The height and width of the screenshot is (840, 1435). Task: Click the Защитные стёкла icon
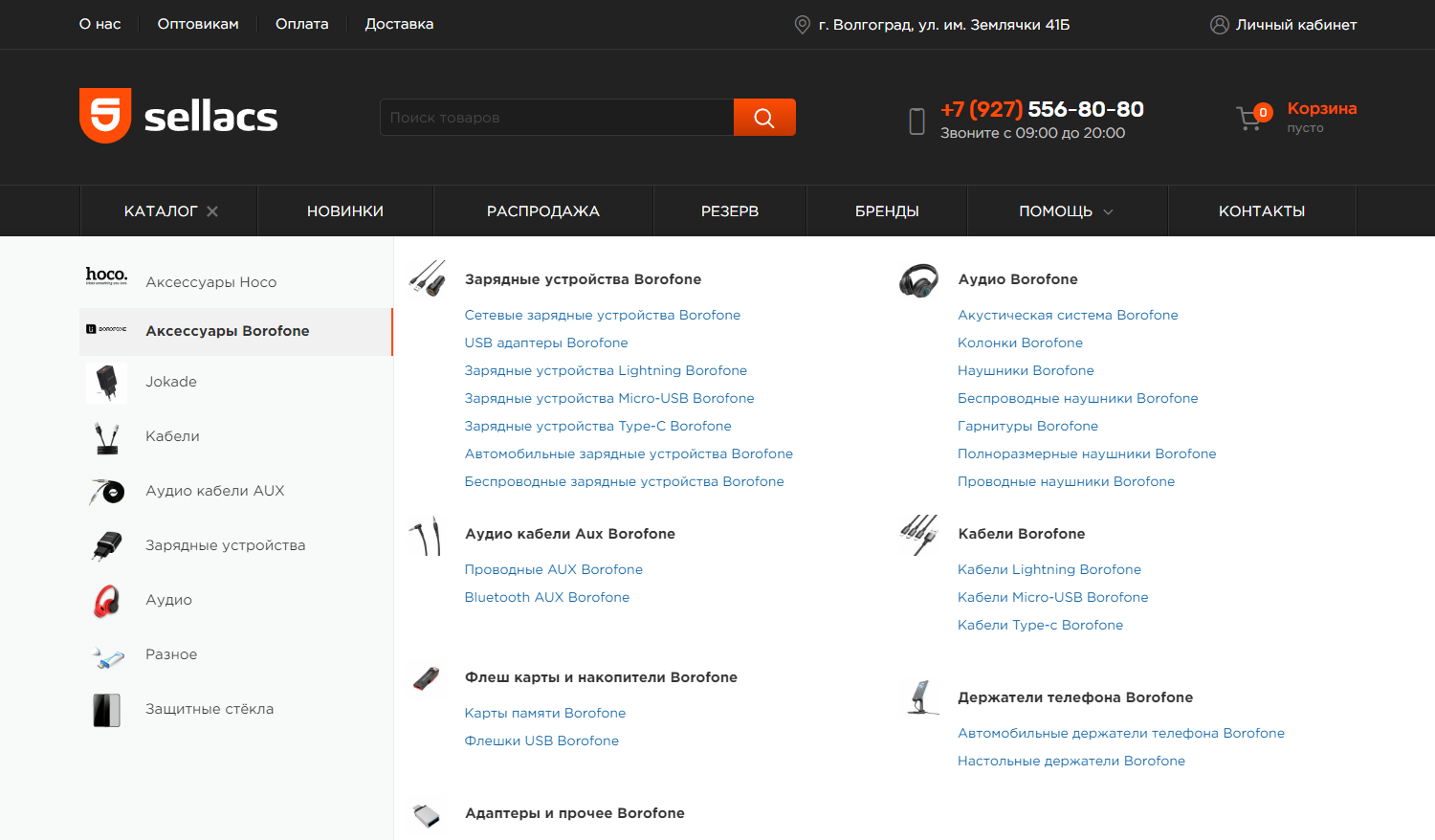pyautogui.click(x=107, y=710)
